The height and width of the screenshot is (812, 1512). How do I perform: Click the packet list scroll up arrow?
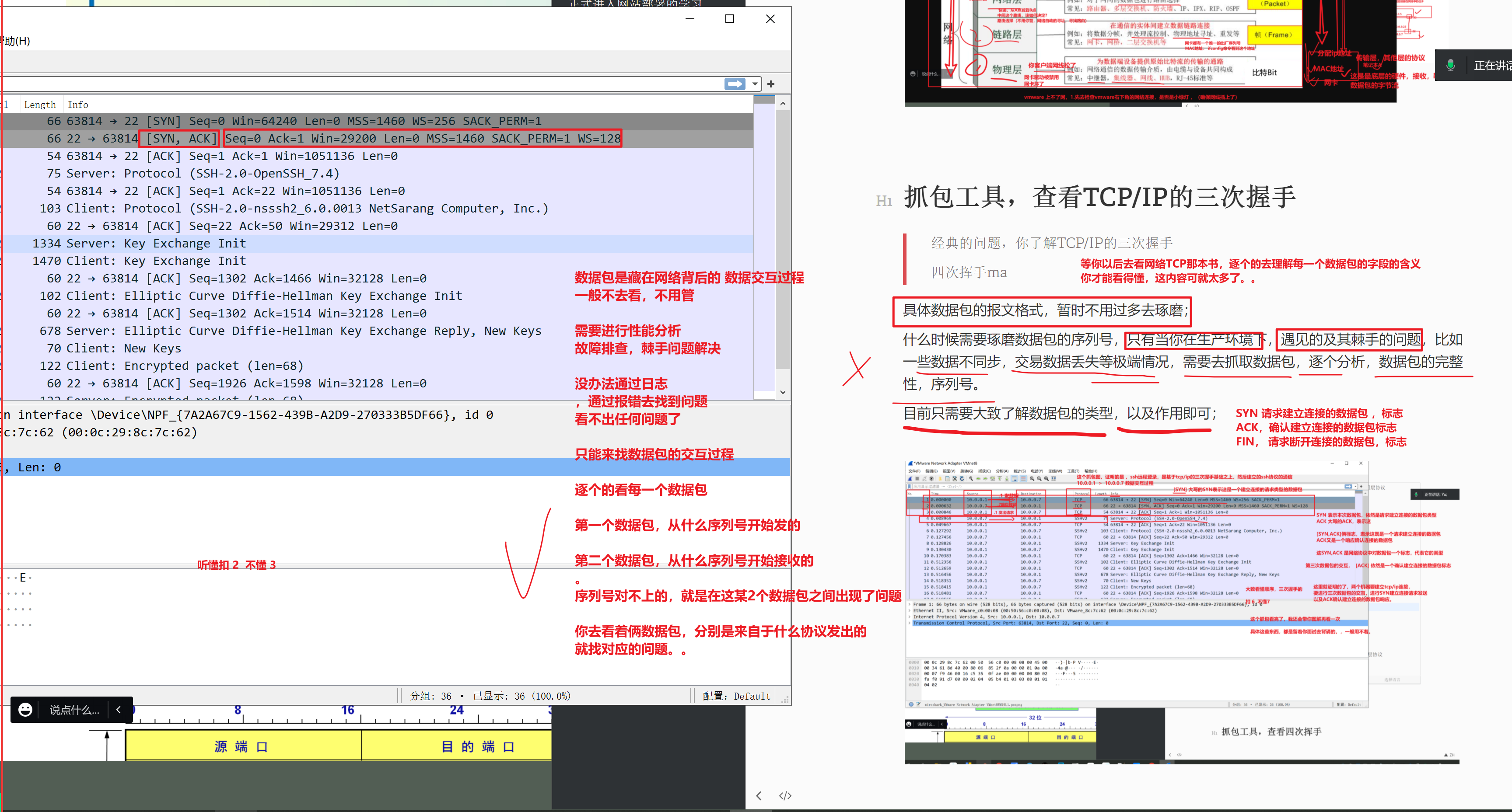coord(782,103)
